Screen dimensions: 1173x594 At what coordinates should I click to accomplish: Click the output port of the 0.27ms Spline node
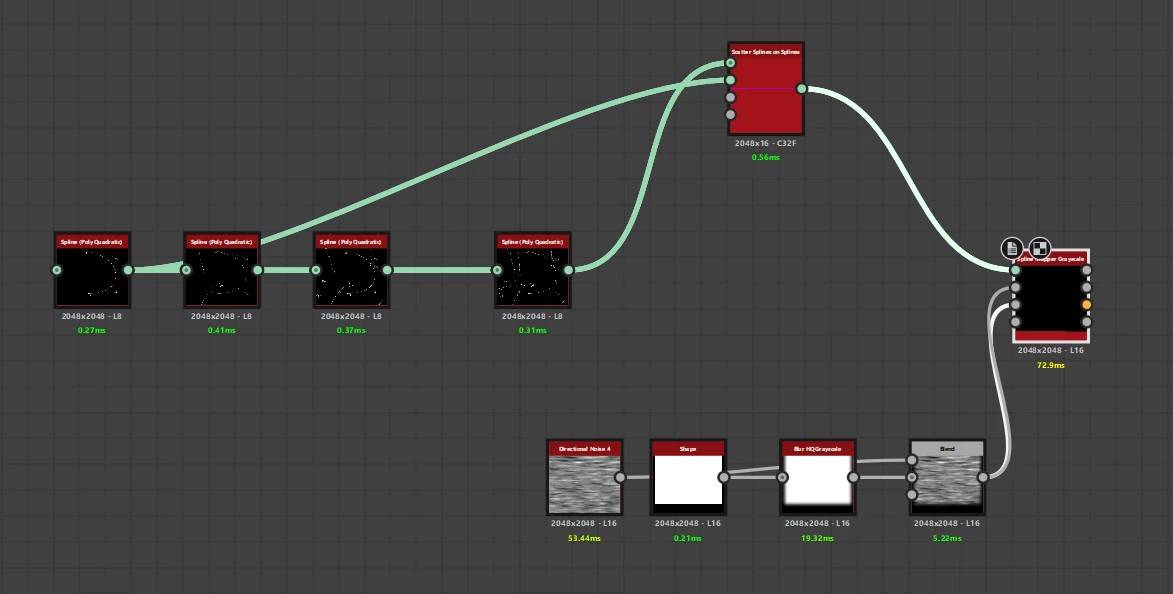coord(128,270)
